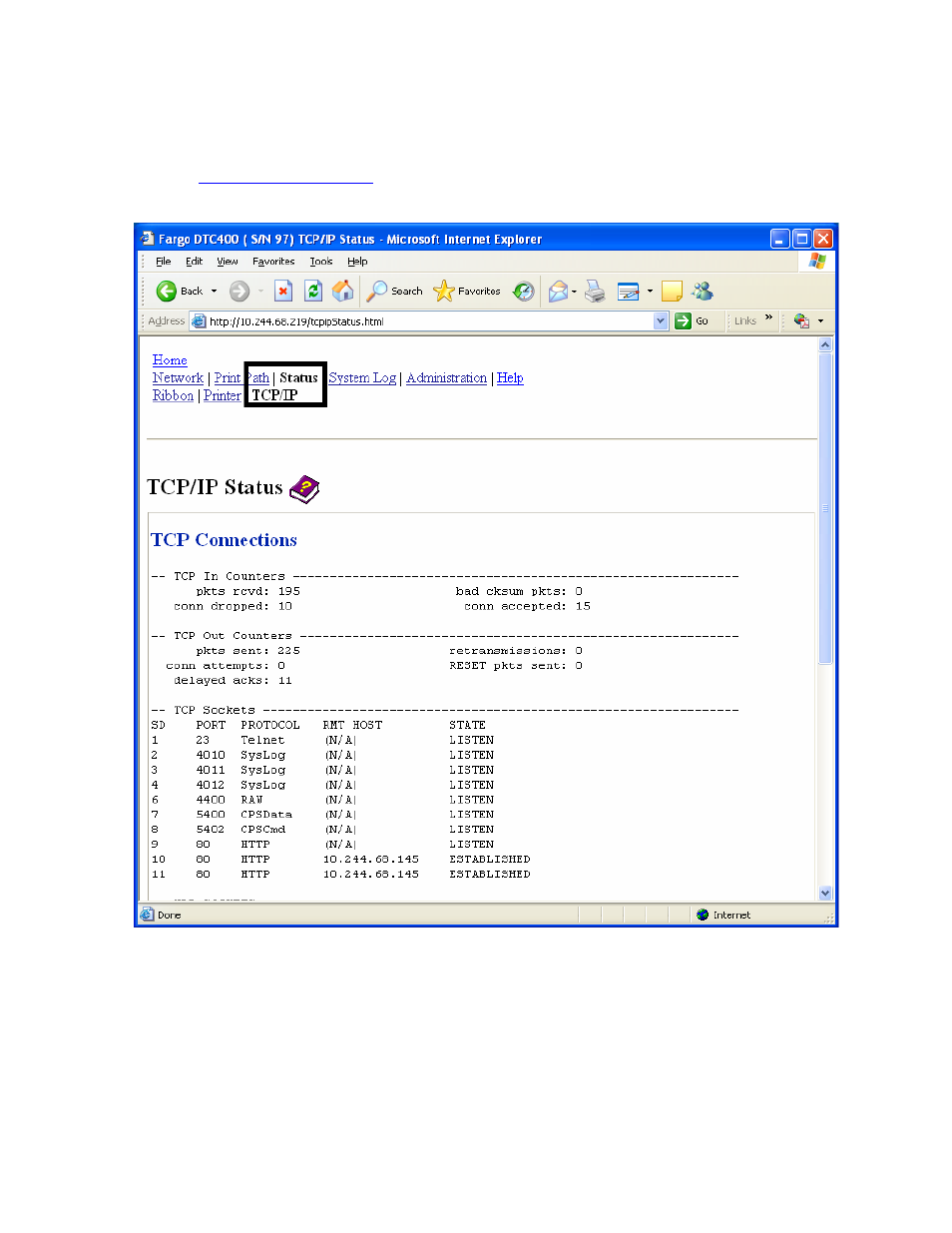
Task: Click the Internet zone globe icon
Action: tap(703, 915)
